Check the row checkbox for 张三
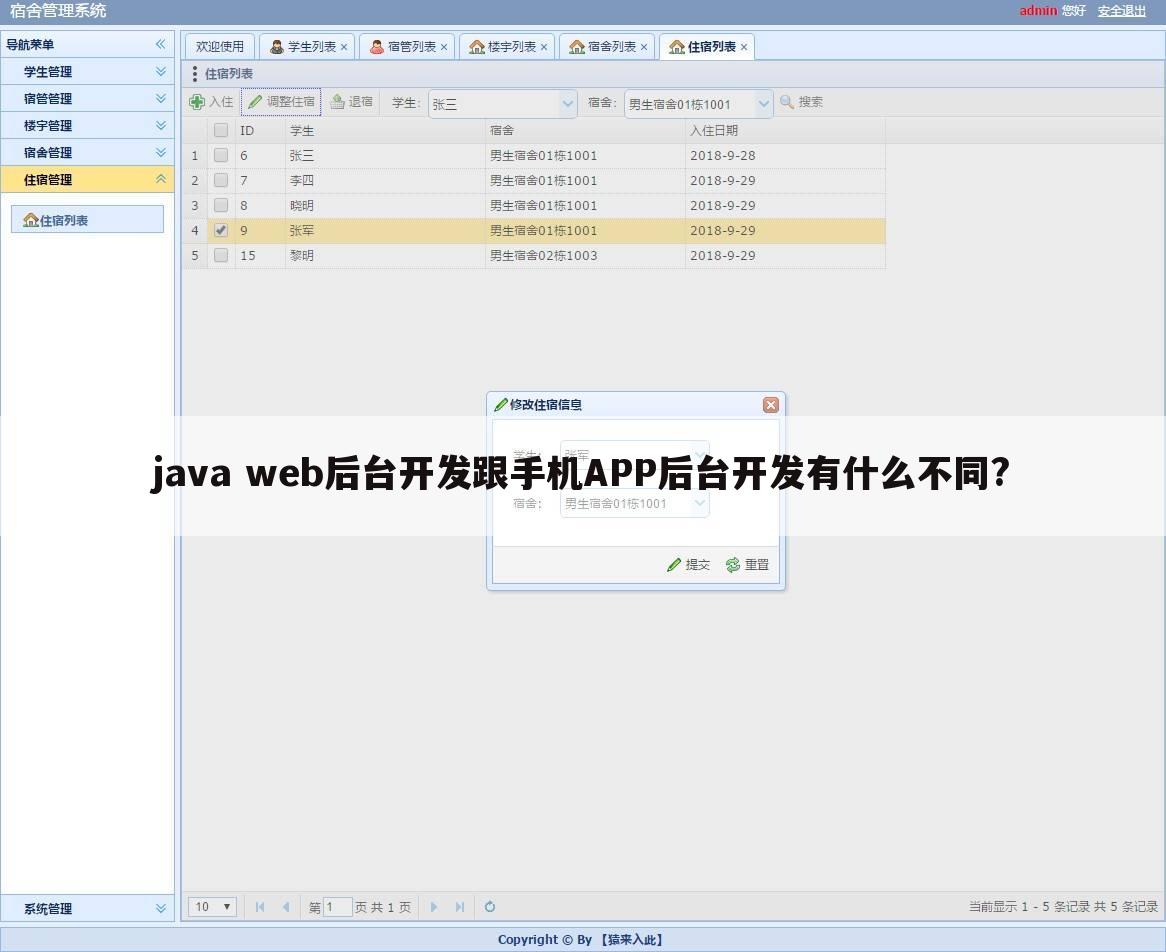Image resolution: width=1166 pixels, height=952 pixels. [x=221, y=155]
